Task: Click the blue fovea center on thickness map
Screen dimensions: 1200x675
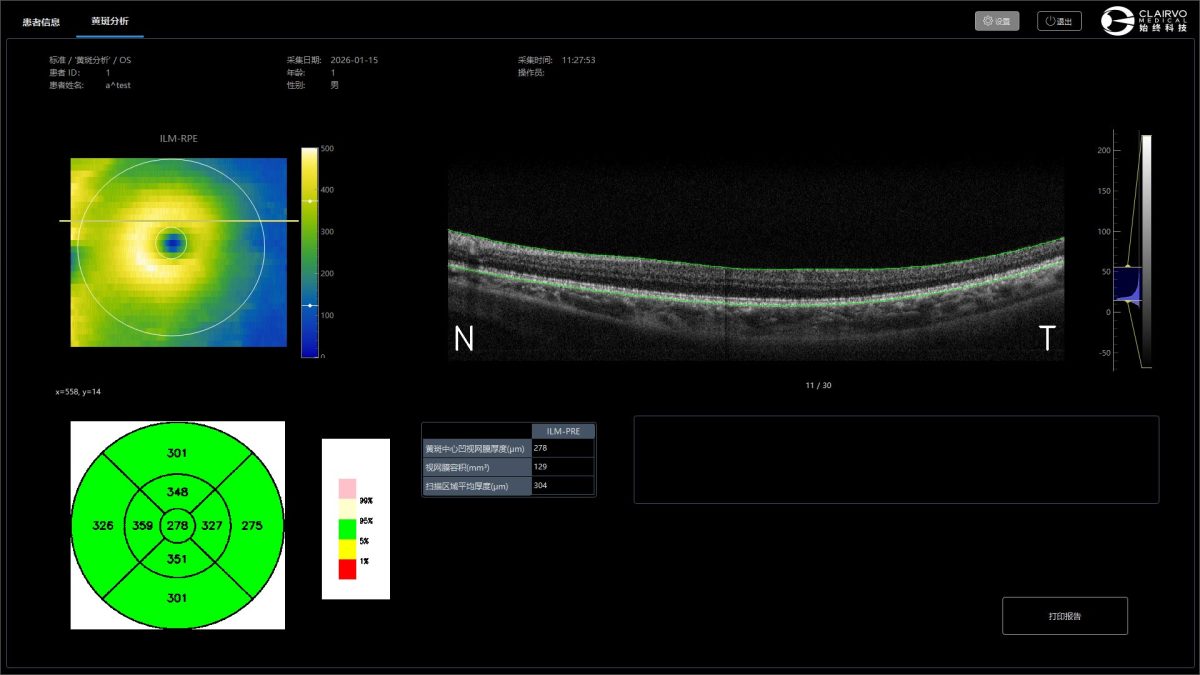Action: [173, 242]
